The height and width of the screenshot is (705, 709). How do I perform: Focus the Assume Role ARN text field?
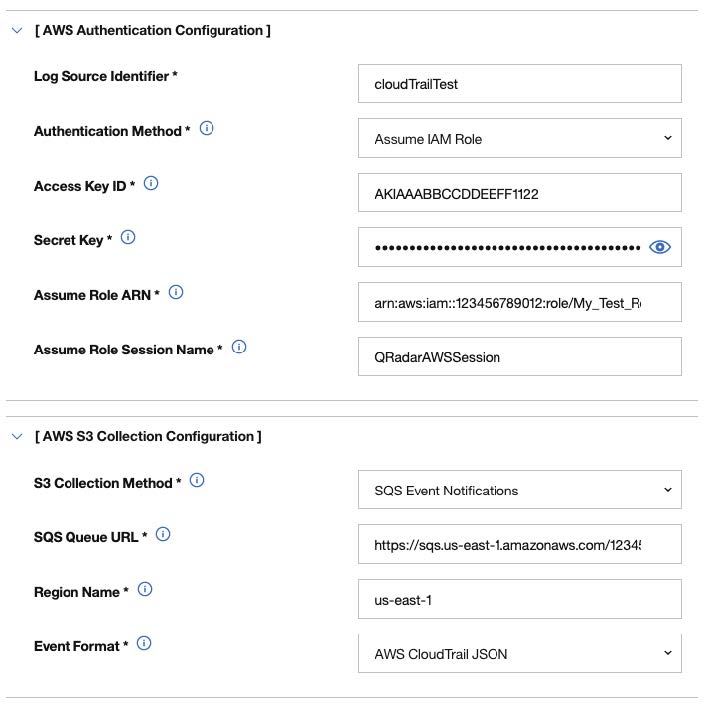(x=520, y=303)
